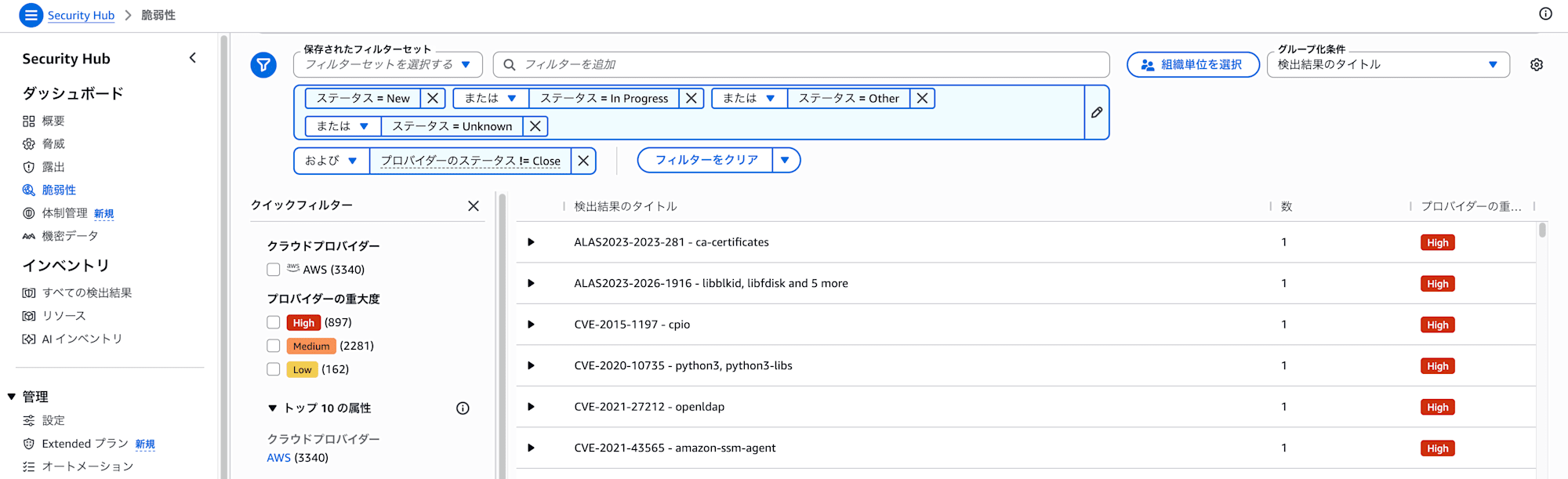Check the Low (162) severity checkbox
Screen dimensions: 1568x479
[x=274, y=369]
